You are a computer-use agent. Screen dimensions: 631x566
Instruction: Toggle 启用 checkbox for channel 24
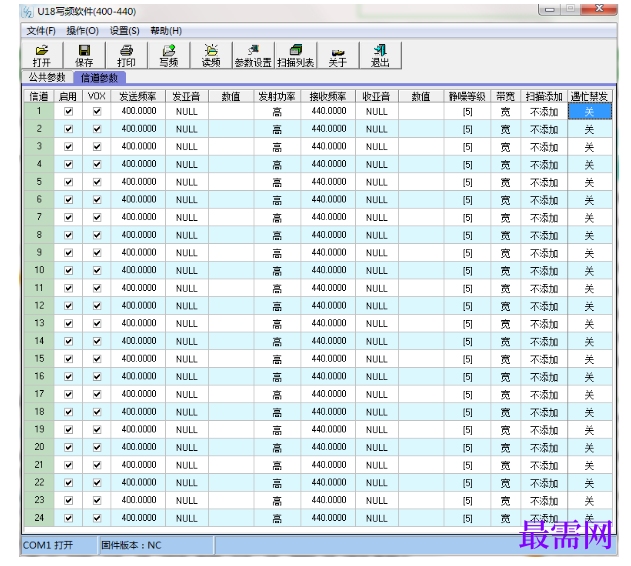(x=68, y=518)
